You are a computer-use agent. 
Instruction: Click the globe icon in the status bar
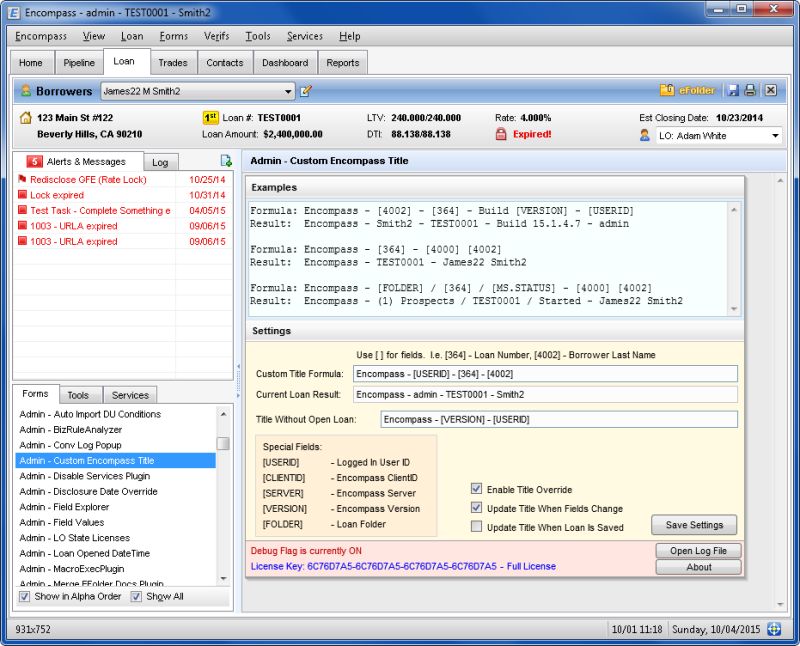click(774, 629)
